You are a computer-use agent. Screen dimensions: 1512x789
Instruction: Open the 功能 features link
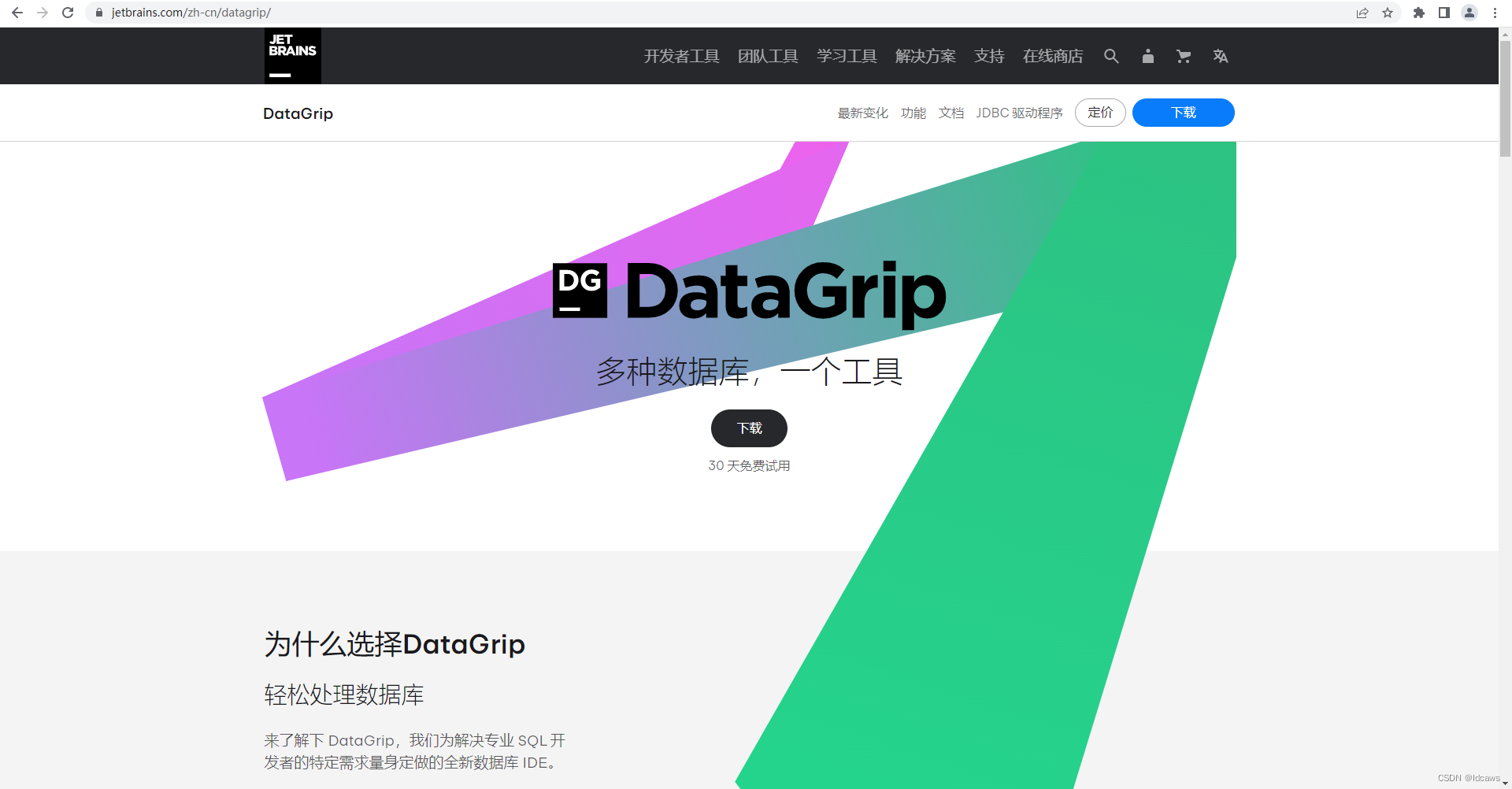point(913,113)
